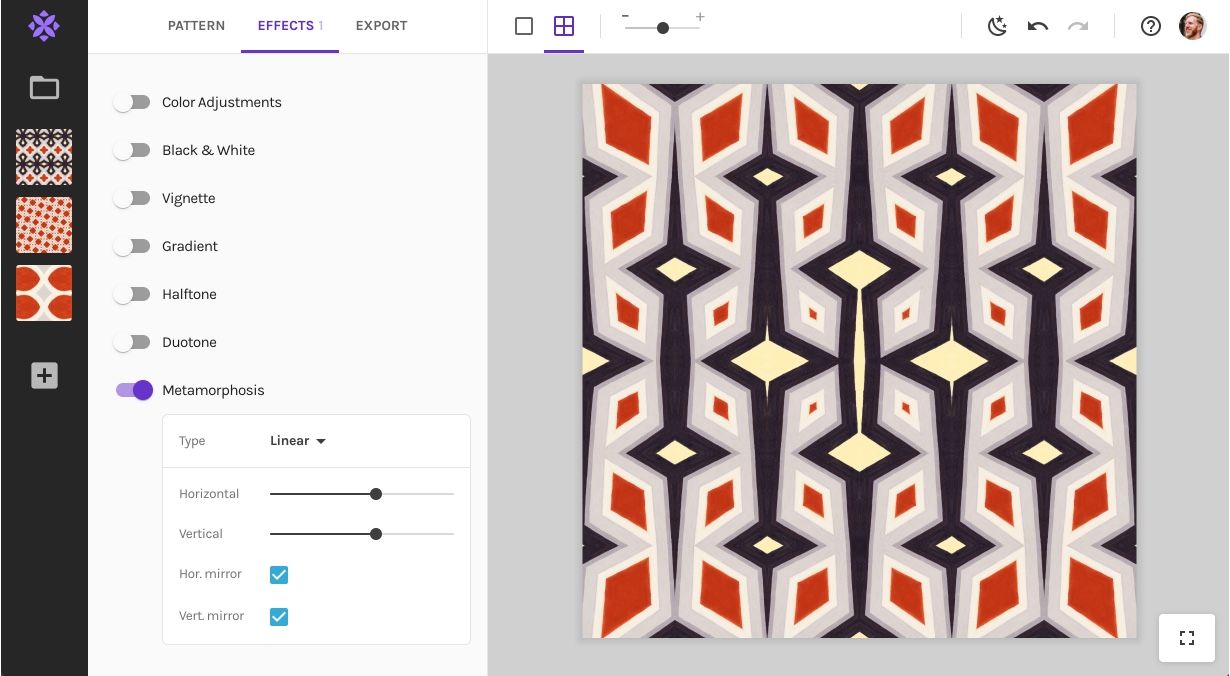The height and width of the screenshot is (676, 1230).
Task: Open the folder icon in sidebar
Action: [44, 88]
